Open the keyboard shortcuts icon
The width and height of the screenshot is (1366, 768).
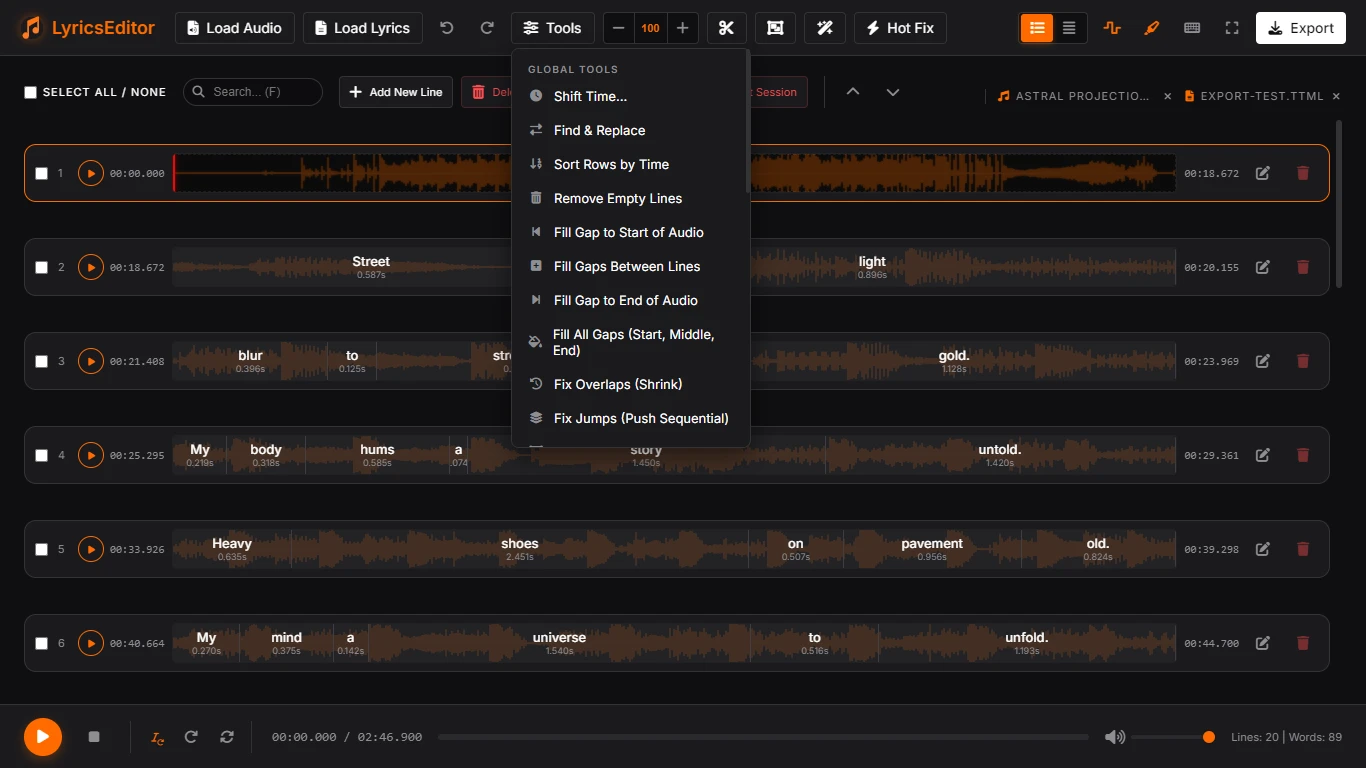[1192, 28]
